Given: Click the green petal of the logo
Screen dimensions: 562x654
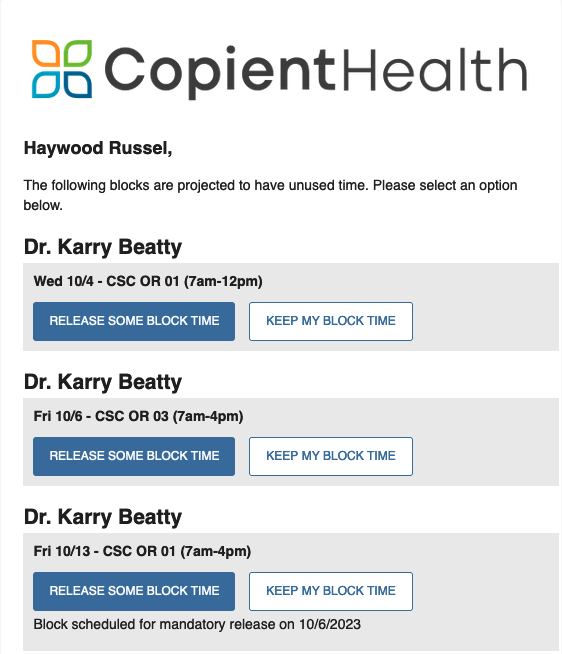Looking at the screenshot, I should (x=78, y=53).
